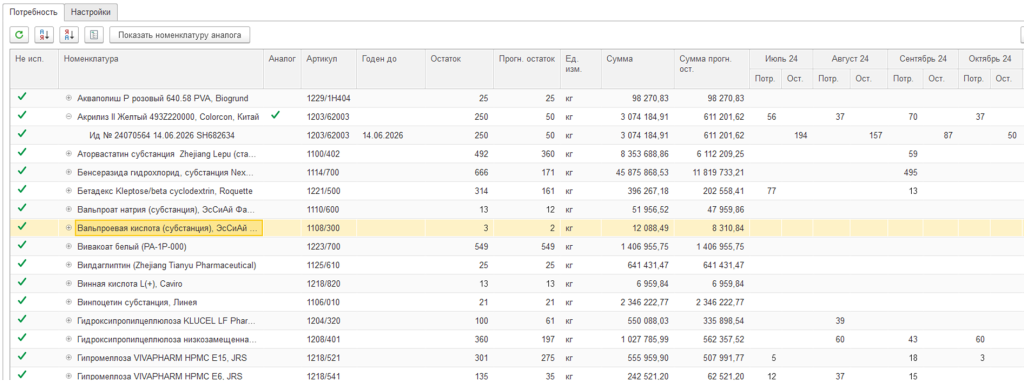
Task: Click the Сентябрь 24 column group header
Action: [923, 59]
